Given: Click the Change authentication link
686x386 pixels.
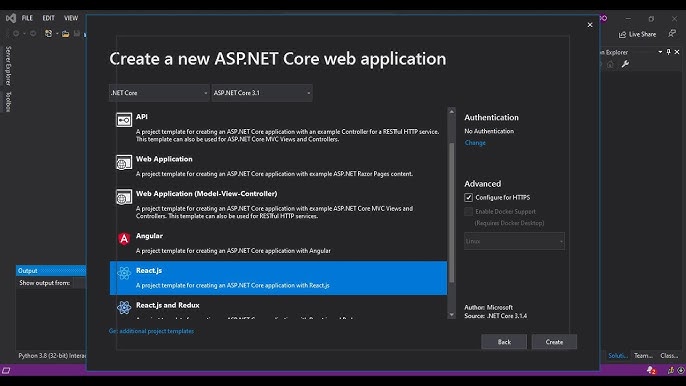Looking at the screenshot, I should pos(475,143).
